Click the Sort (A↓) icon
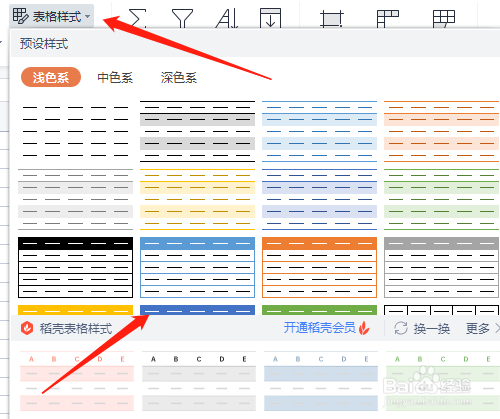Screen dimensions: 500x419 (x=227, y=18)
